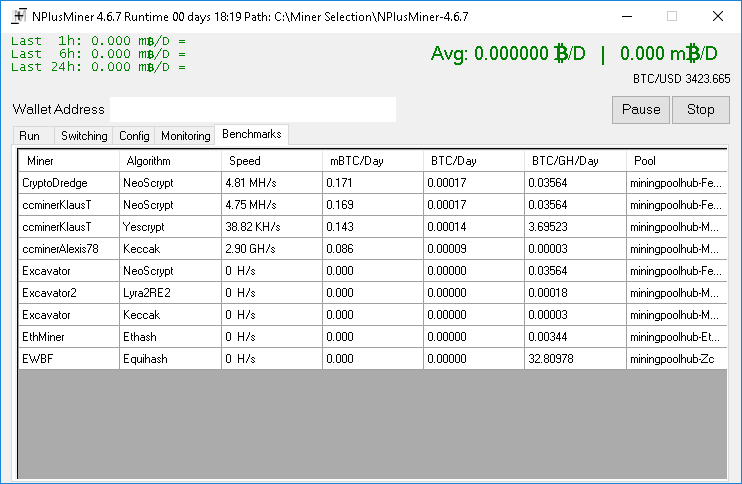Image resolution: width=742 pixels, height=484 pixels.
Task: Click the Ethash algorithm cell
Action: [x=170, y=337]
